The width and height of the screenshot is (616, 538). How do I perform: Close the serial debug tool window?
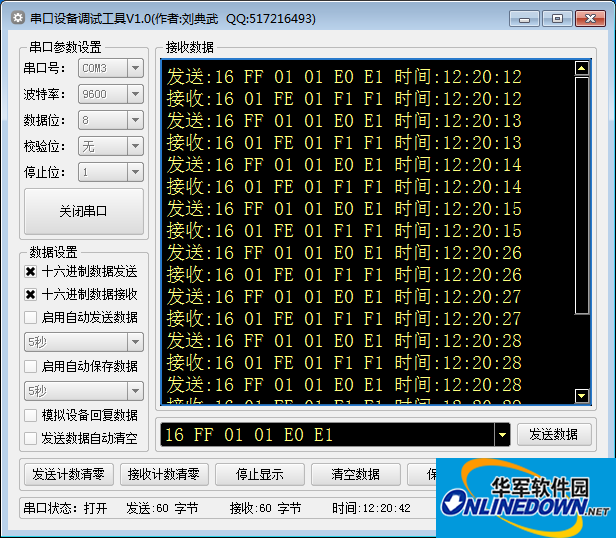[590, 19]
